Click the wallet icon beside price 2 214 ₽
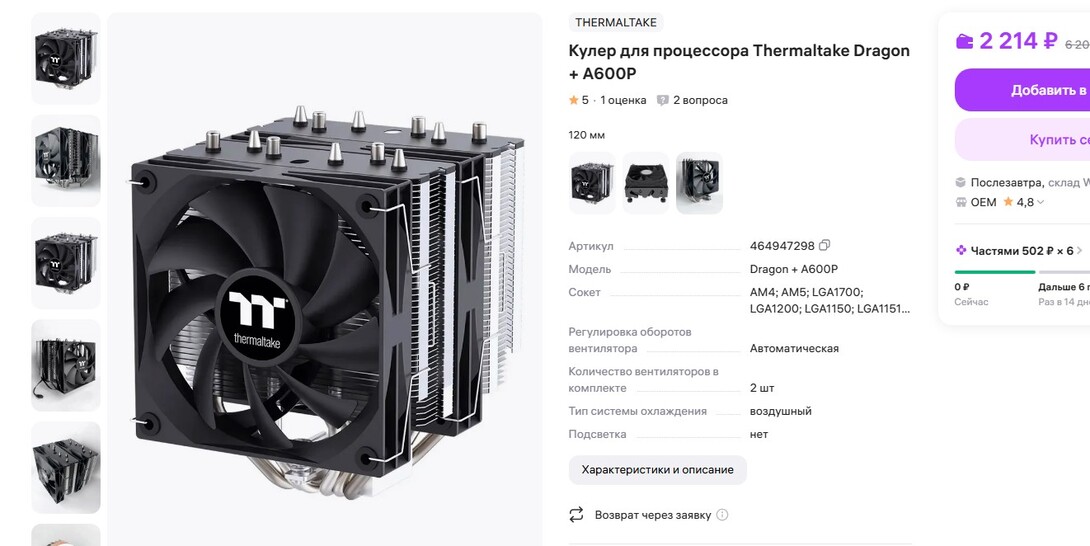Screen dimensions: 1090x546 click(x=965, y=42)
